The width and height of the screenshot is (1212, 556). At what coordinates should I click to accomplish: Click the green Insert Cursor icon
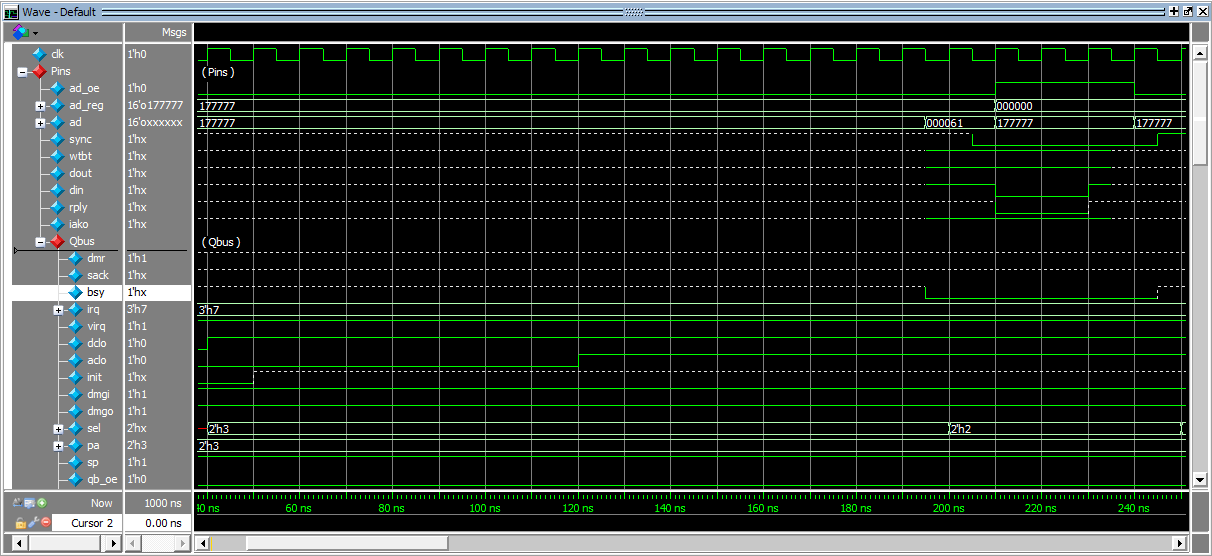pyautogui.click(x=42, y=503)
